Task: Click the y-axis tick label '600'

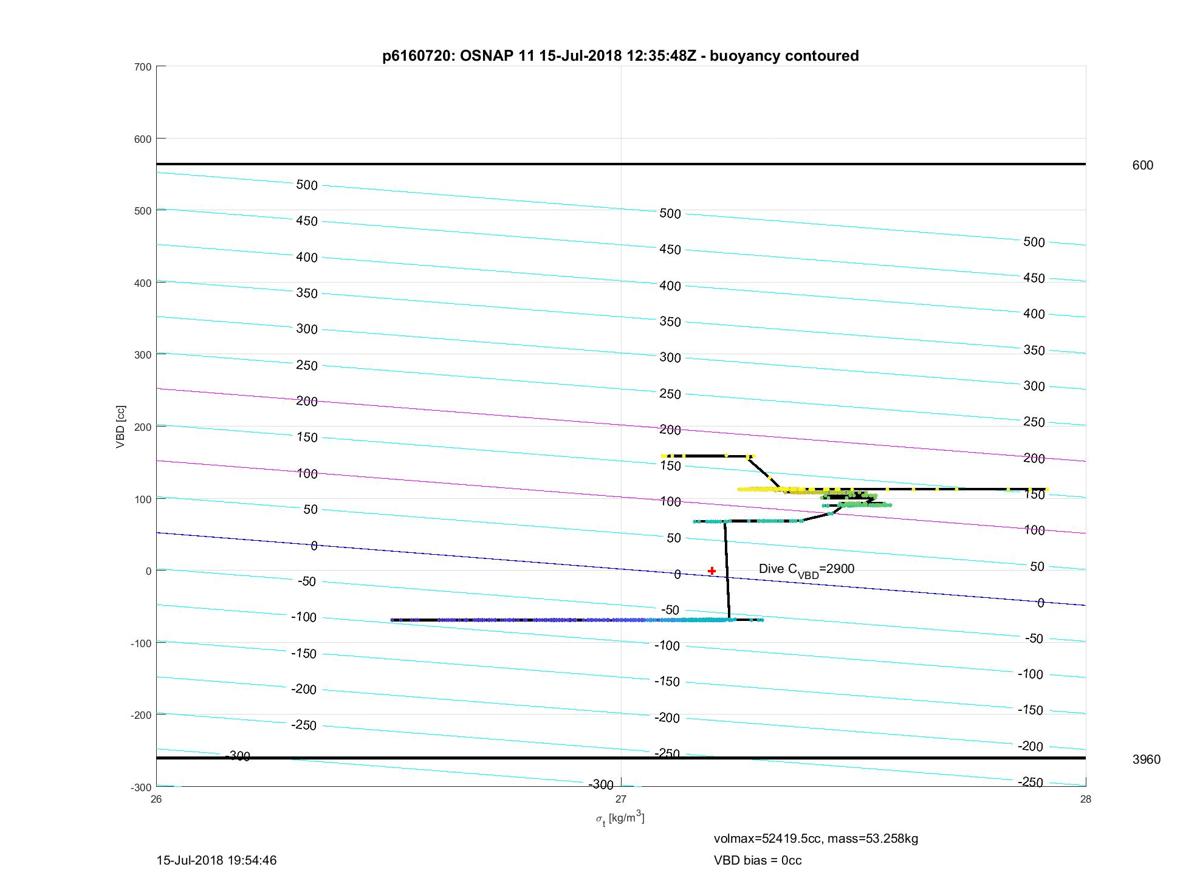Action: point(142,139)
